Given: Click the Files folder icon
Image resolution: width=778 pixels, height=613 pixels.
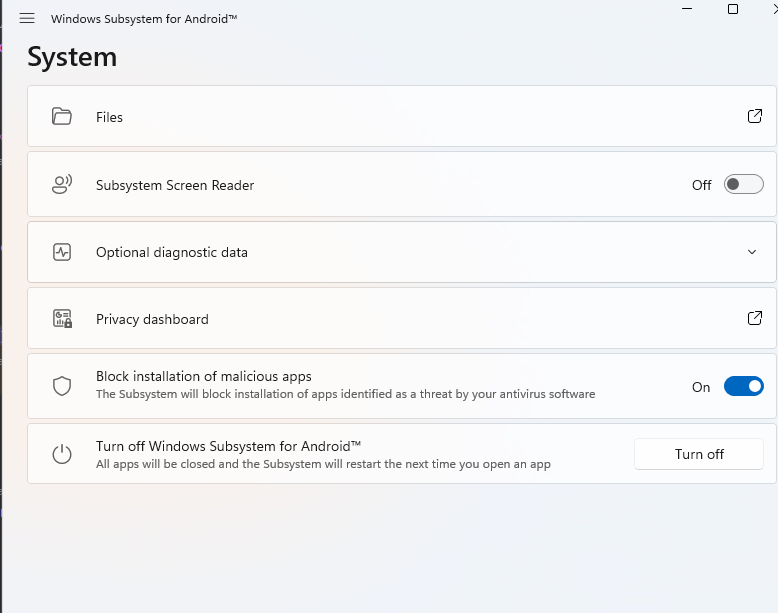Looking at the screenshot, I should coord(62,116).
